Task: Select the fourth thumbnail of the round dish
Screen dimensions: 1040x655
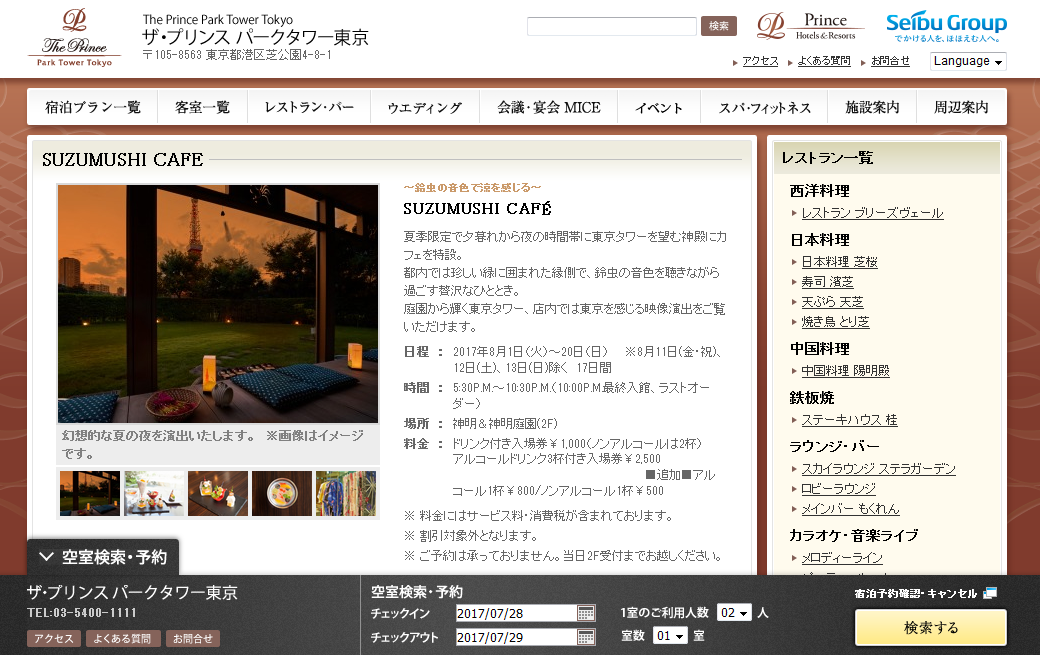Action: coord(282,493)
